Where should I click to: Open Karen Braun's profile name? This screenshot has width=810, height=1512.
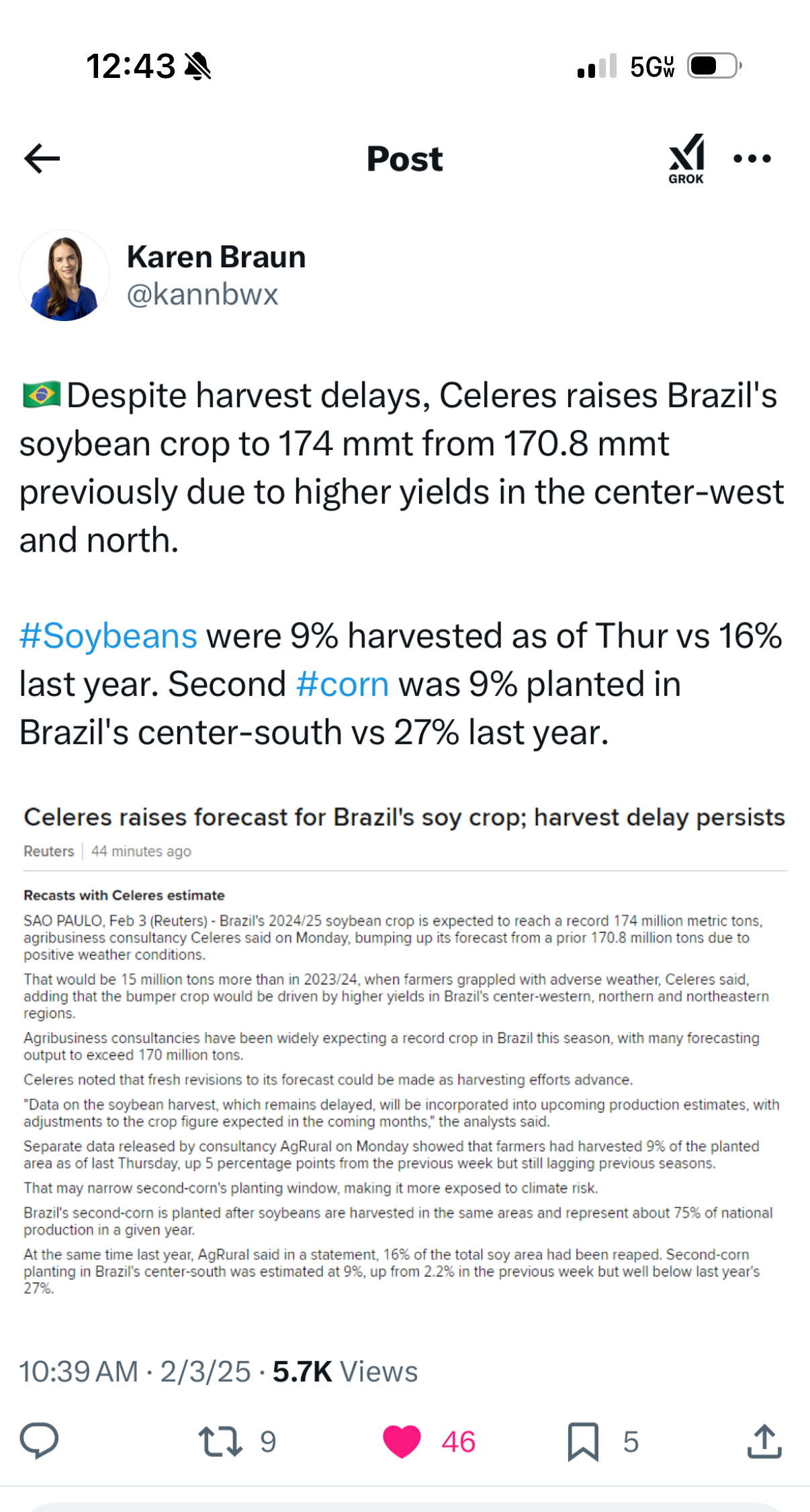[x=216, y=257]
